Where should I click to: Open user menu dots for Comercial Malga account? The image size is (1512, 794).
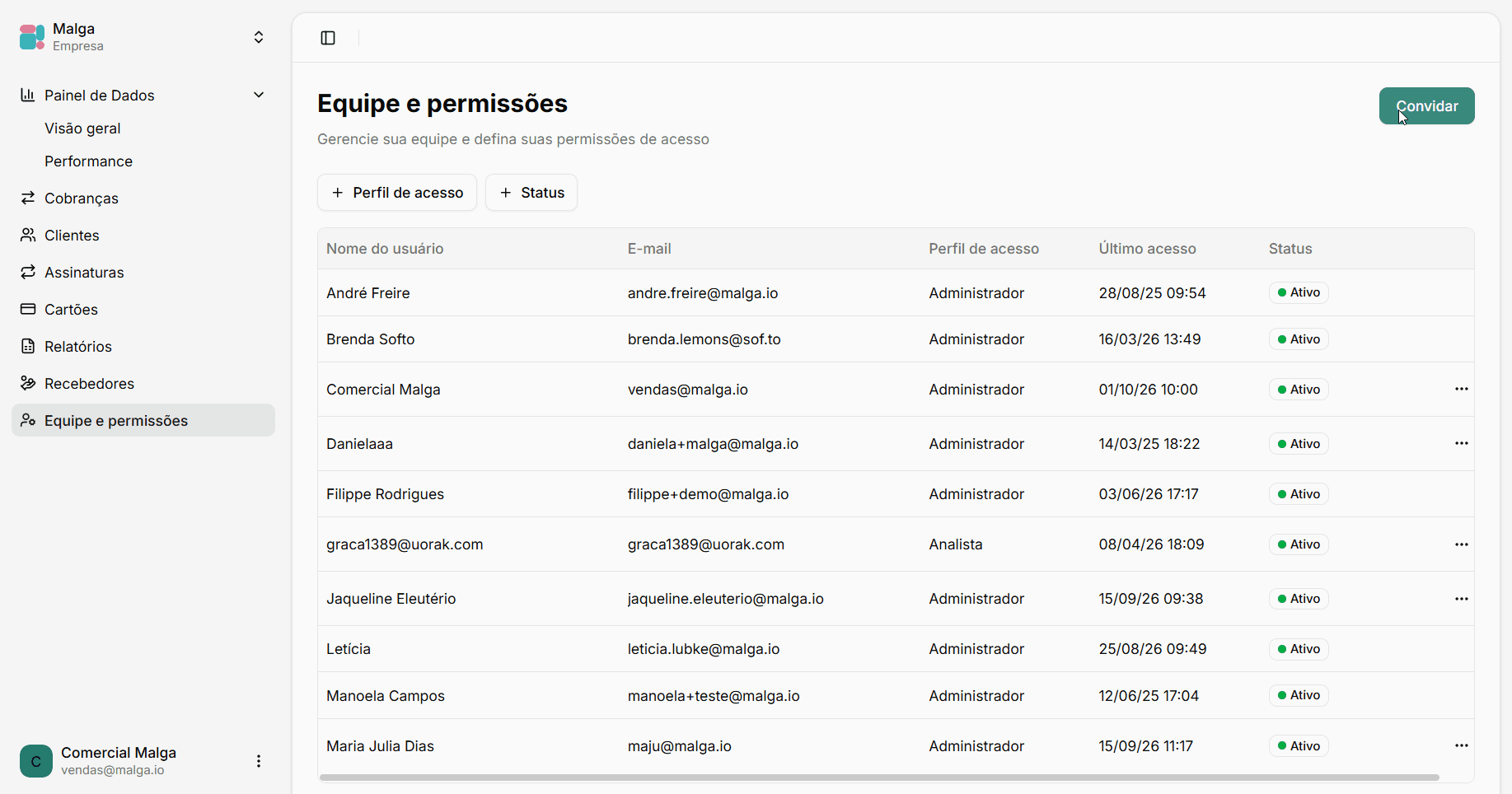(x=259, y=761)
